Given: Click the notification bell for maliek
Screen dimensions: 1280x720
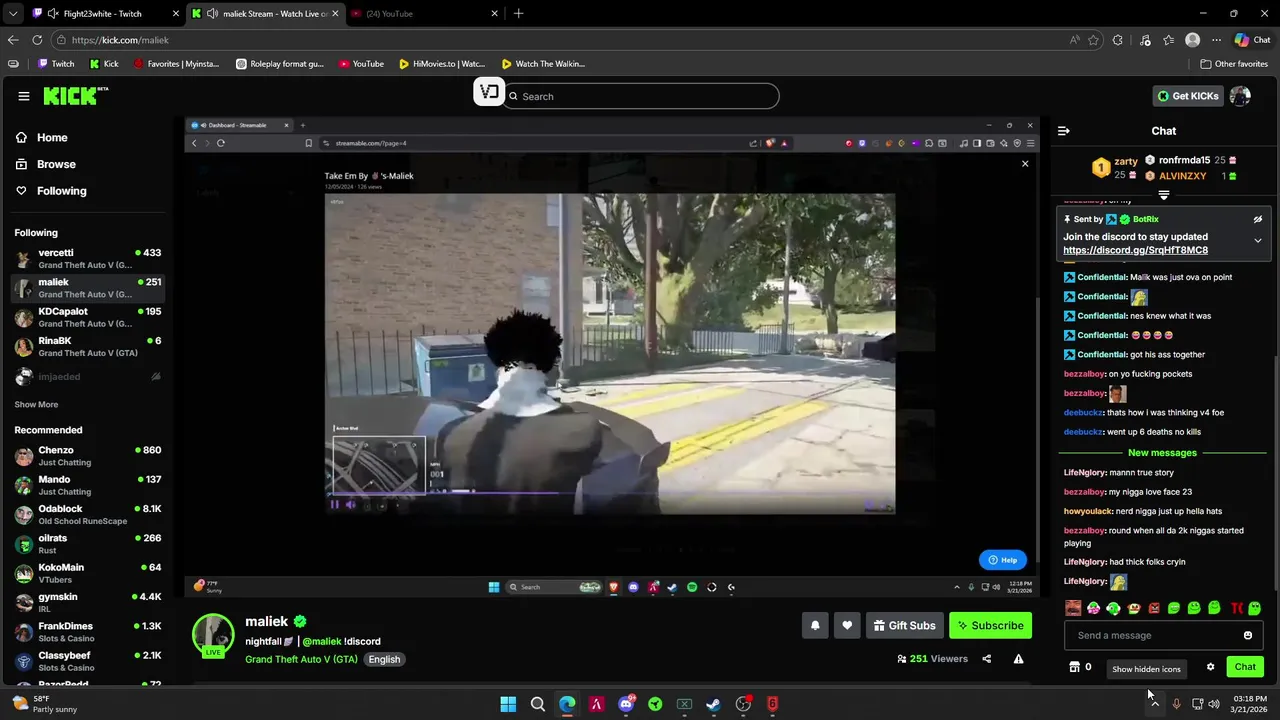Looking at the screenshot, I should tap(815, 625).
